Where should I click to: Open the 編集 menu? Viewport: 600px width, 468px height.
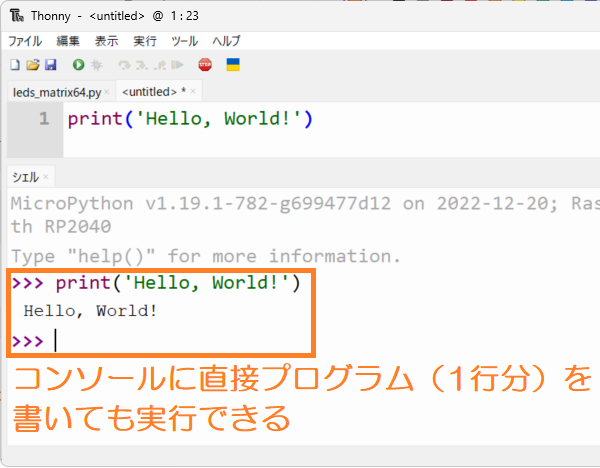click(68, 41)
